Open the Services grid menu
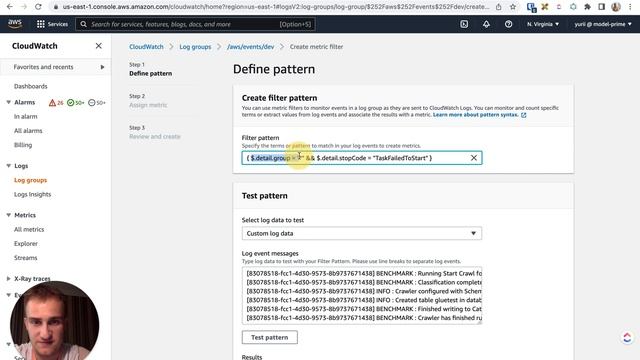 click(52, 24)
